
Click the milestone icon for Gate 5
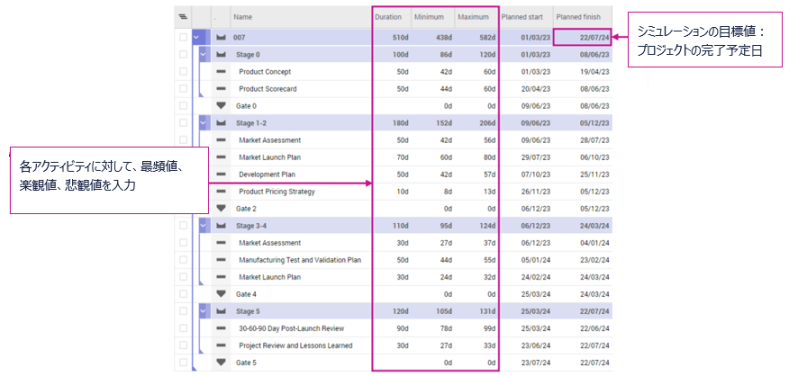(221, 362)
